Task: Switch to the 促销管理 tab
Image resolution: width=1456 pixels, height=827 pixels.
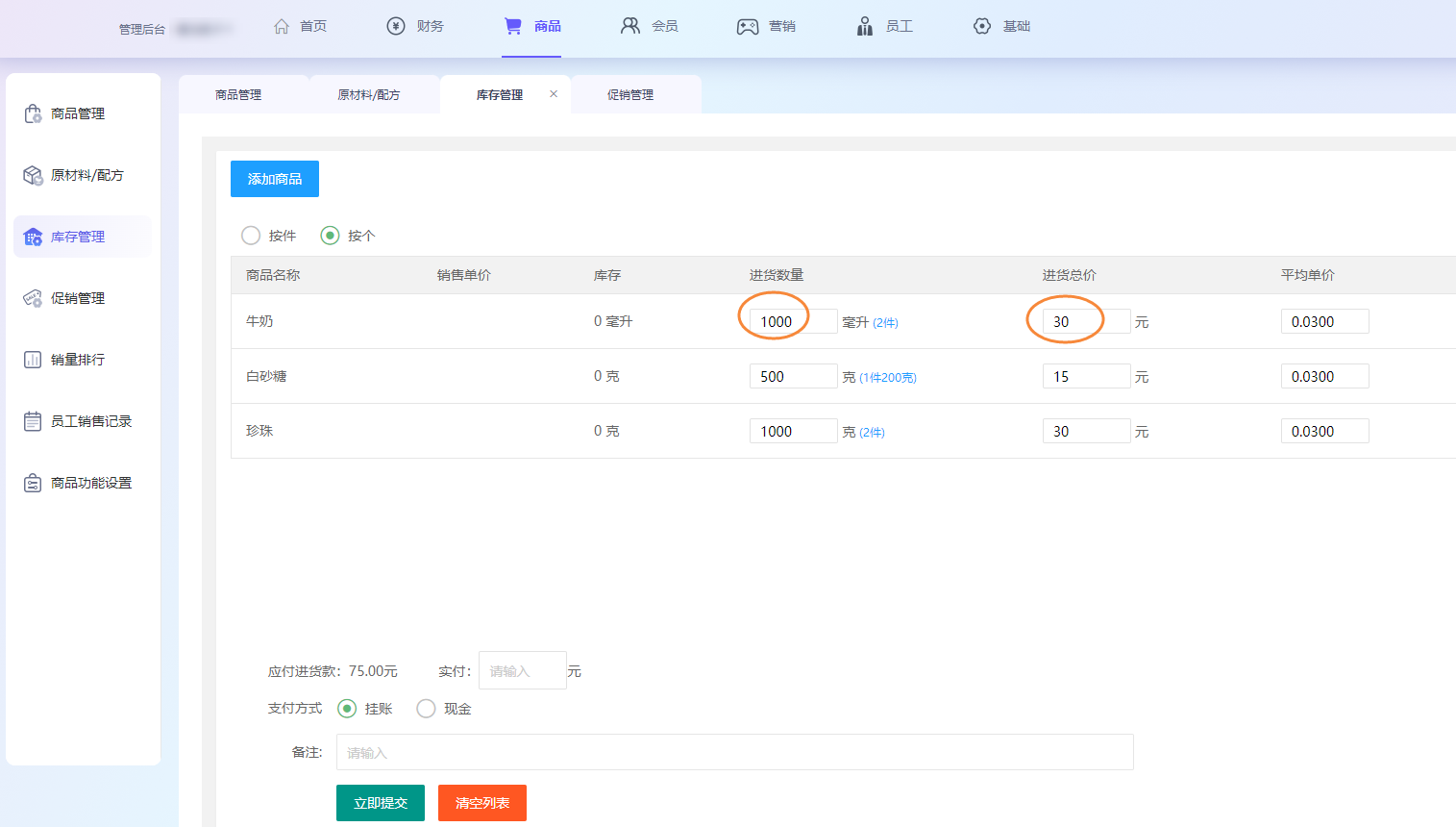Action: coord(630,95)
